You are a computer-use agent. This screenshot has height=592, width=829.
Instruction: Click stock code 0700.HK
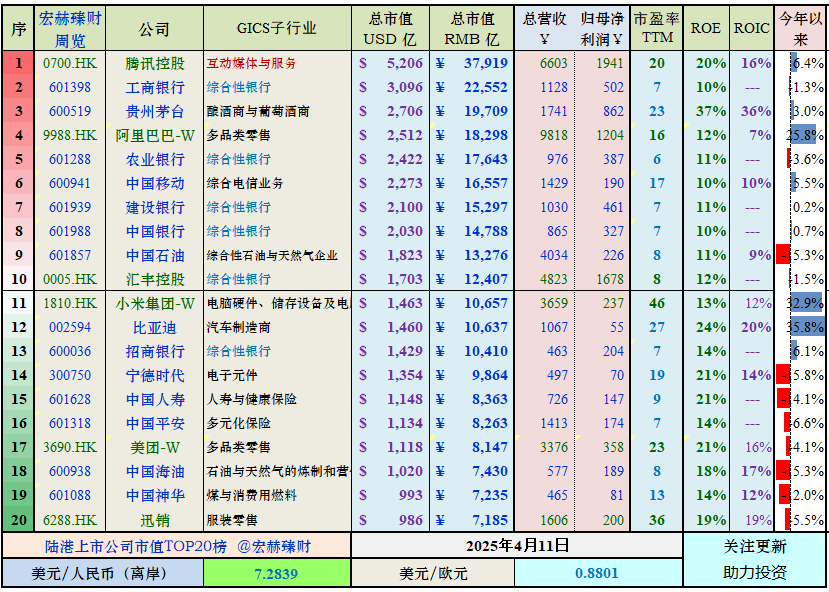70,63
